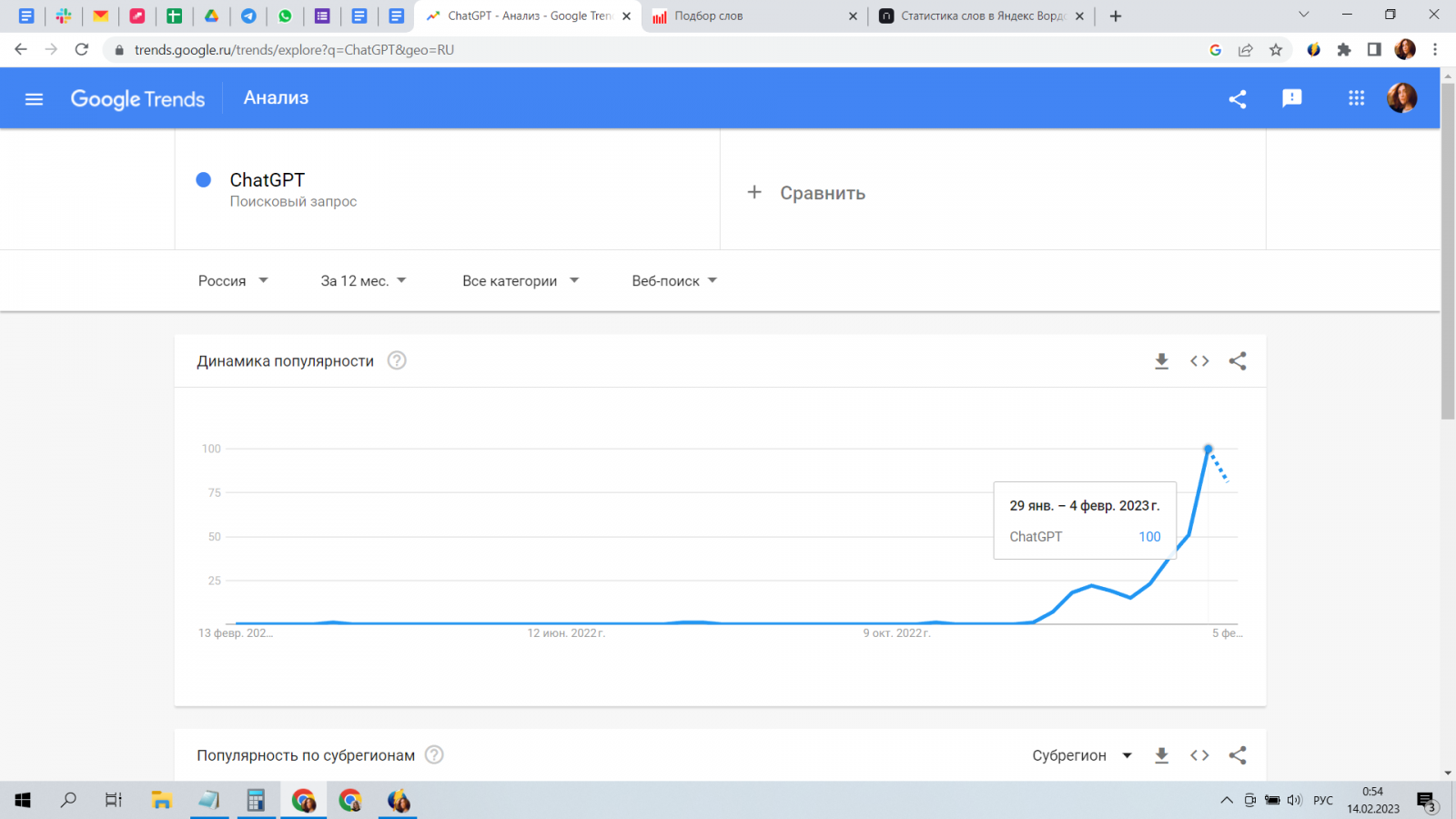Open the pinned Google Drive tab
The image size is (1456, 819).
click(x=211, y=15)
